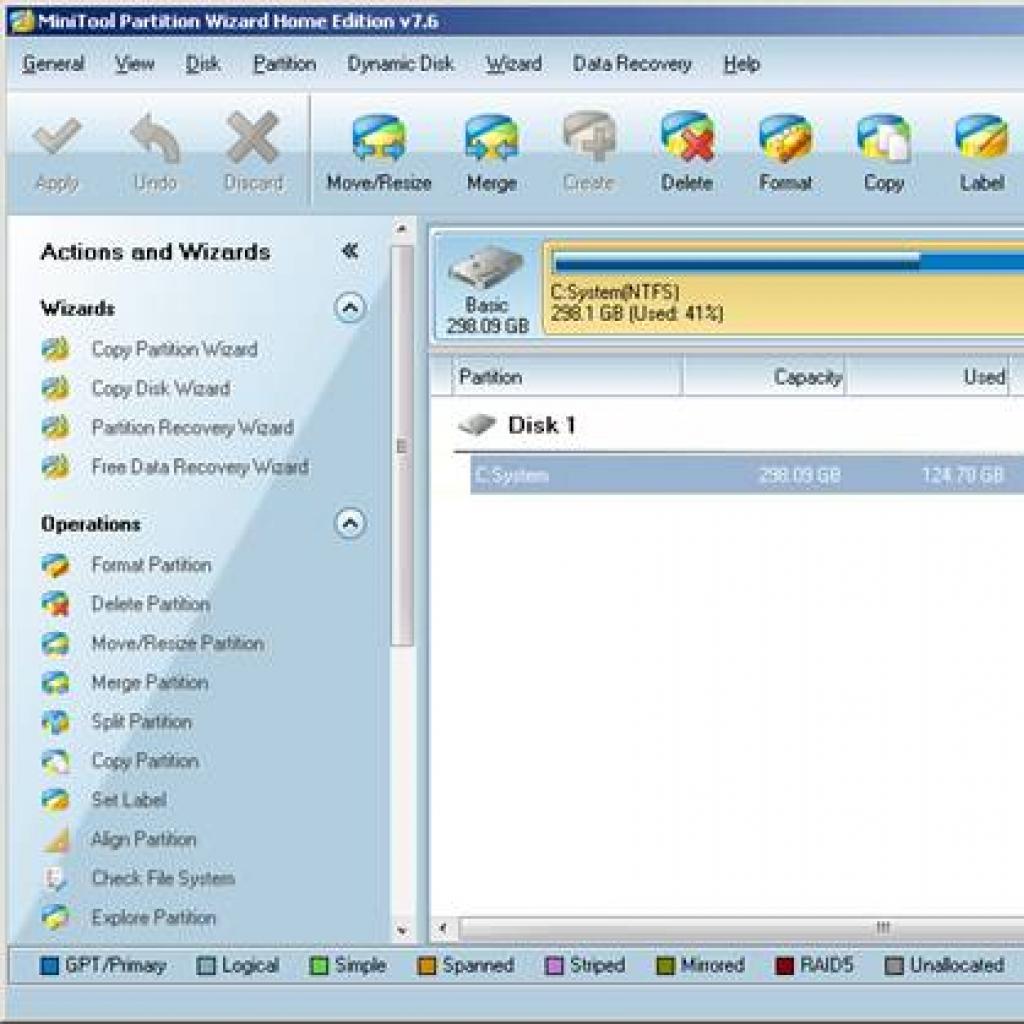Choose Split Partition in Operations list
1024x1024 pixels.
tap(142, 722)
